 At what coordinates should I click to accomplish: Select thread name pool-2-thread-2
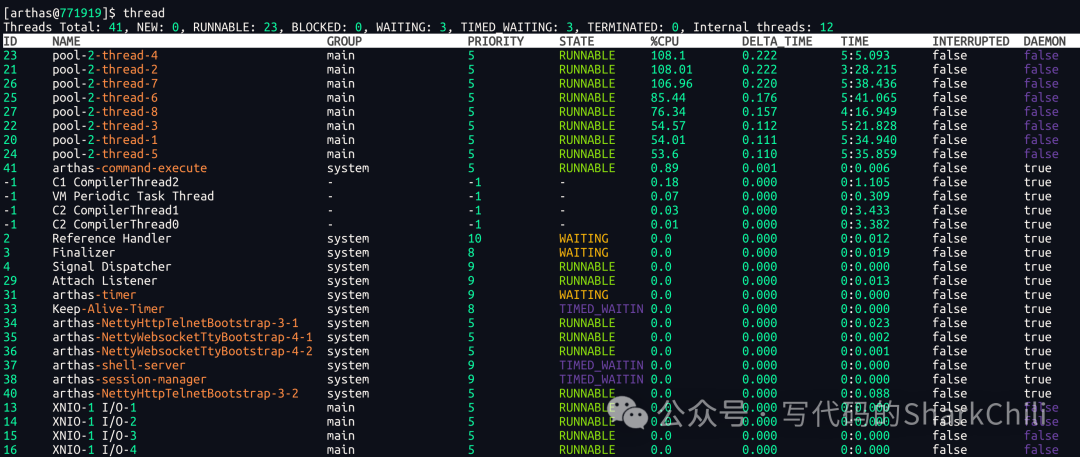pyautogui.click(x=105, y=70)
